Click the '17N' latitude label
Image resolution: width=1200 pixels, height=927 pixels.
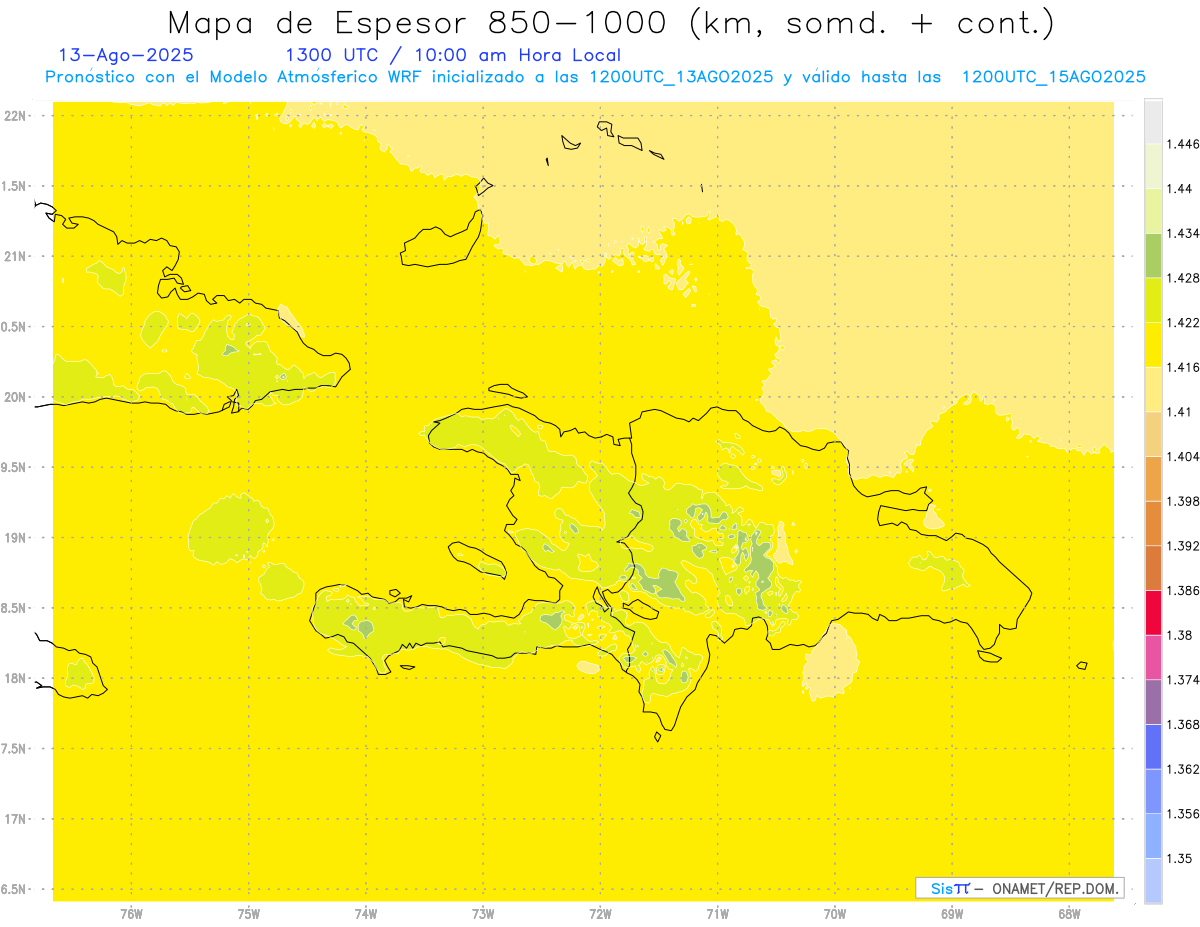click(x=16, y=819)
